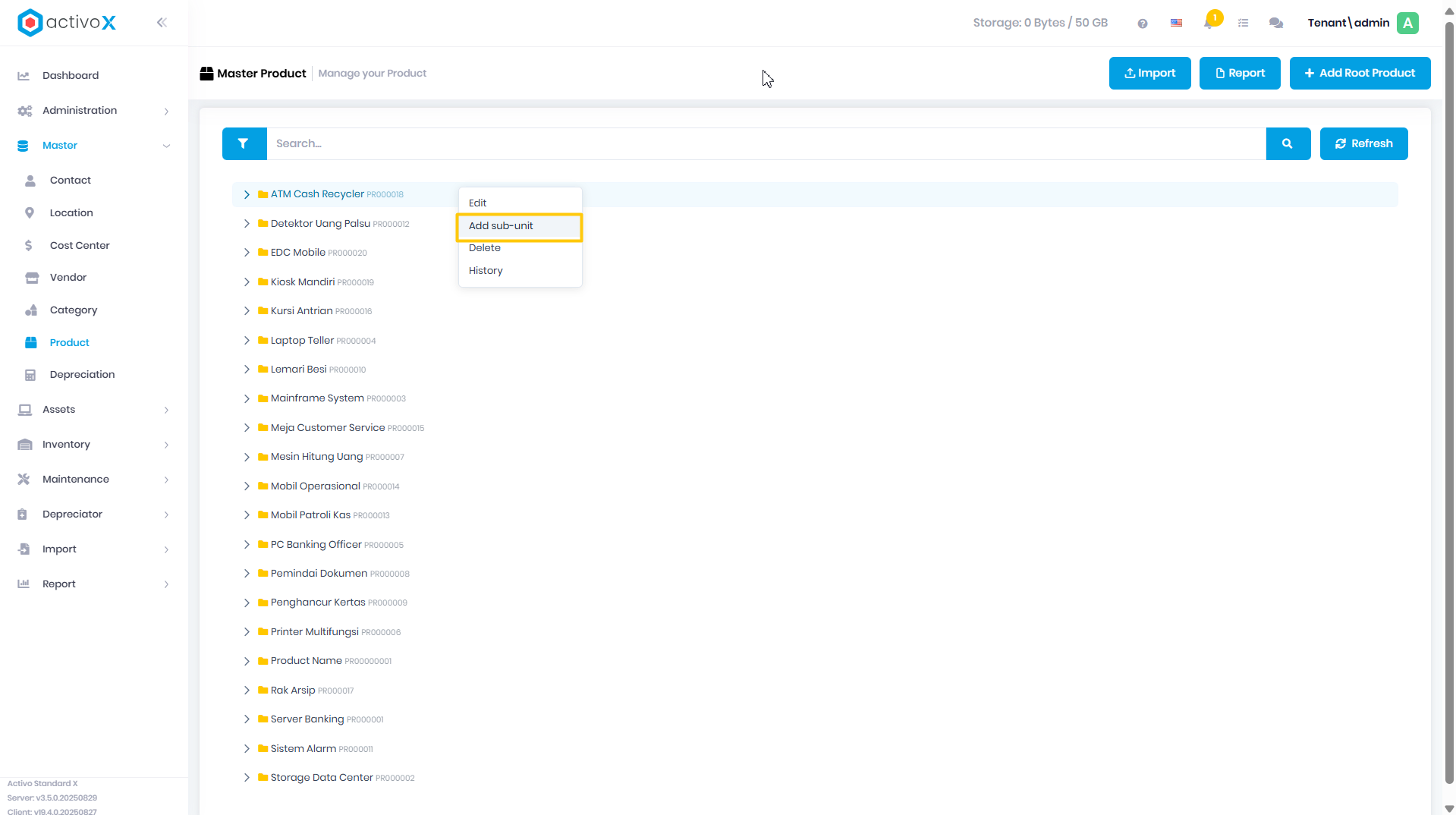Click the green admin avatar
Image resolution: width=1456 pixels, height=815 pixels.
(1407, 23)
